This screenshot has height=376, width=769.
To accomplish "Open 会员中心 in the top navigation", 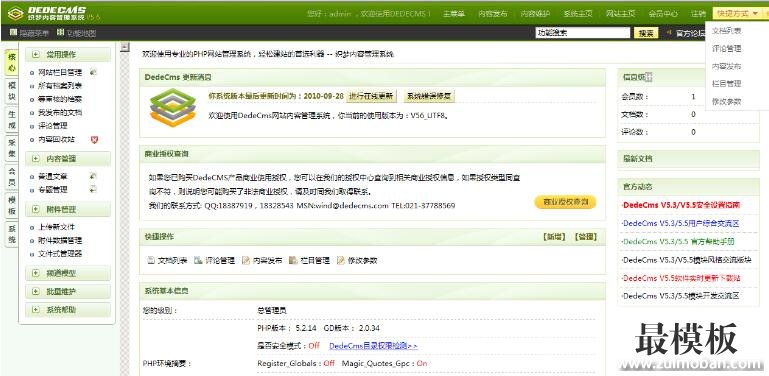I will (663, 14).
